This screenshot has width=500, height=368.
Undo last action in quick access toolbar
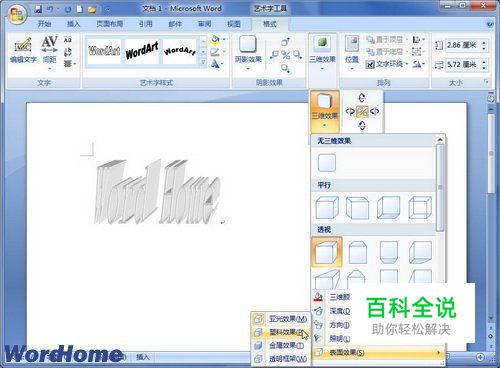pos(50,9)
